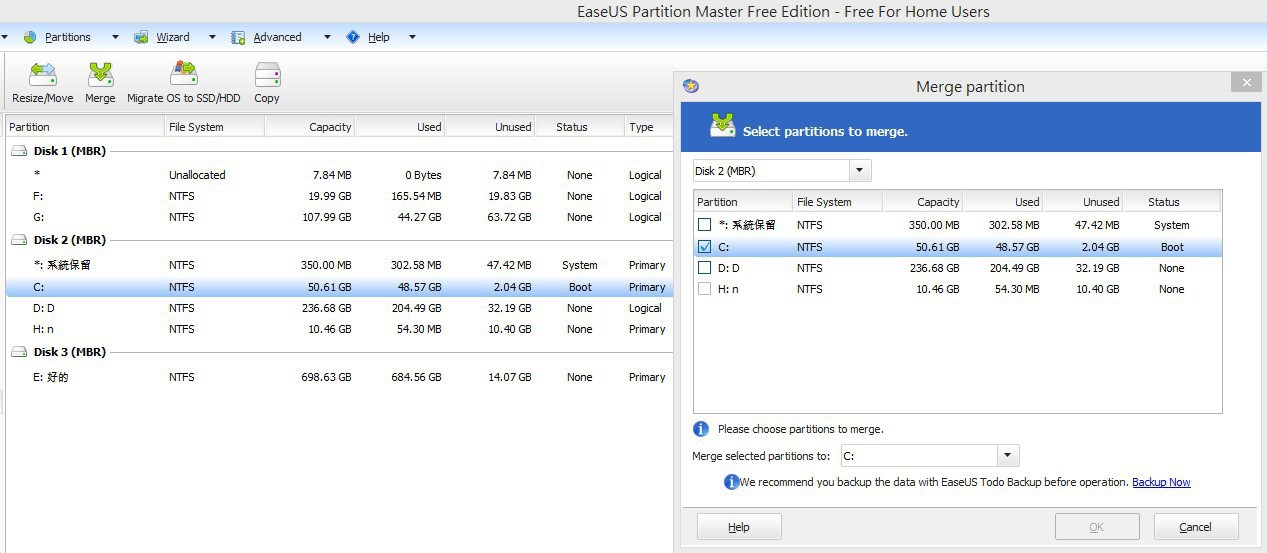Sort main list by Unused column

(x=489, y=127)
